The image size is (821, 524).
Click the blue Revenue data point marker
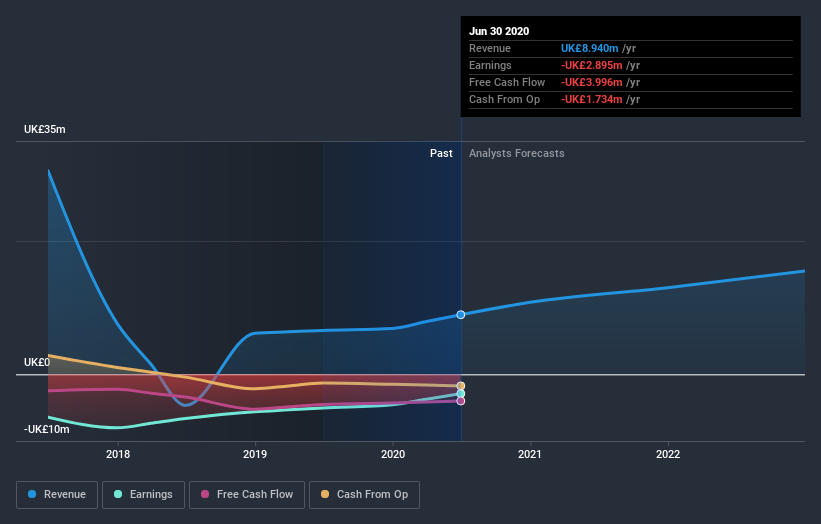coord(461,315)
